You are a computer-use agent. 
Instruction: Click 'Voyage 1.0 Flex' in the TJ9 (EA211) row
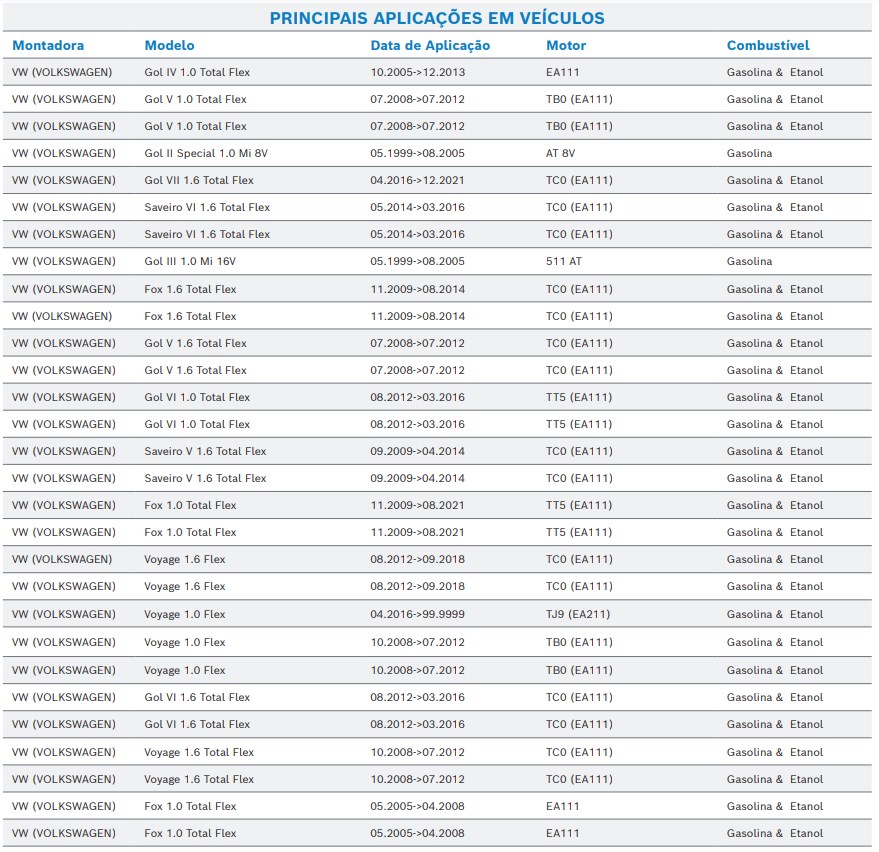(x=184, y=614)
